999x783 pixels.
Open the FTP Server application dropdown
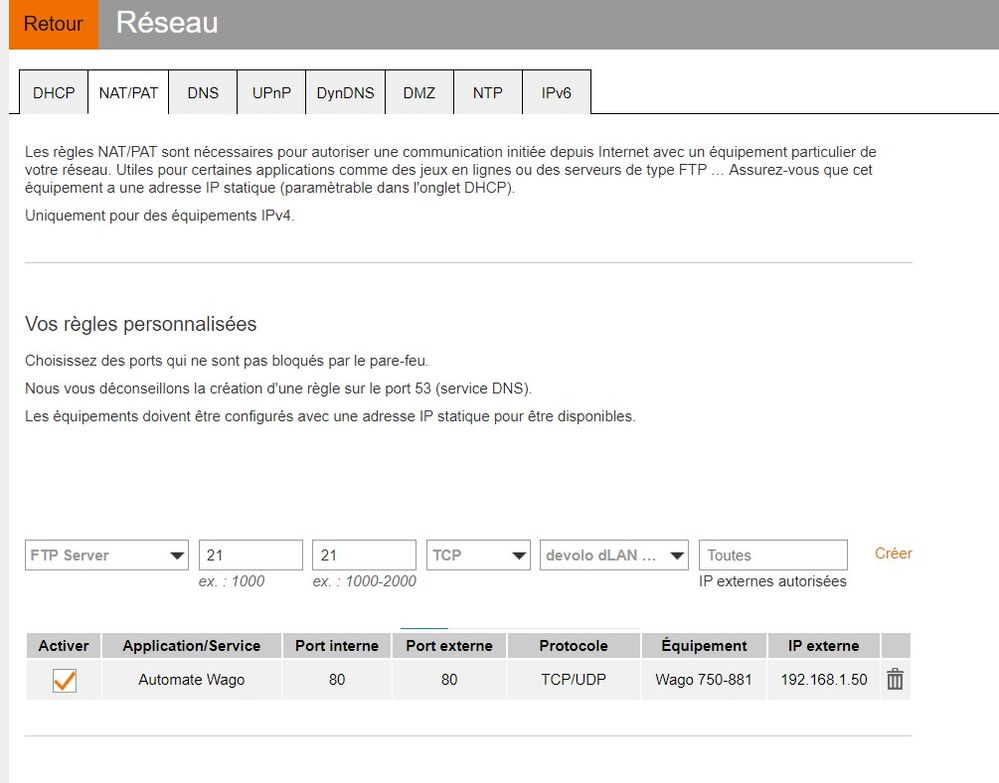coord(106,555)
